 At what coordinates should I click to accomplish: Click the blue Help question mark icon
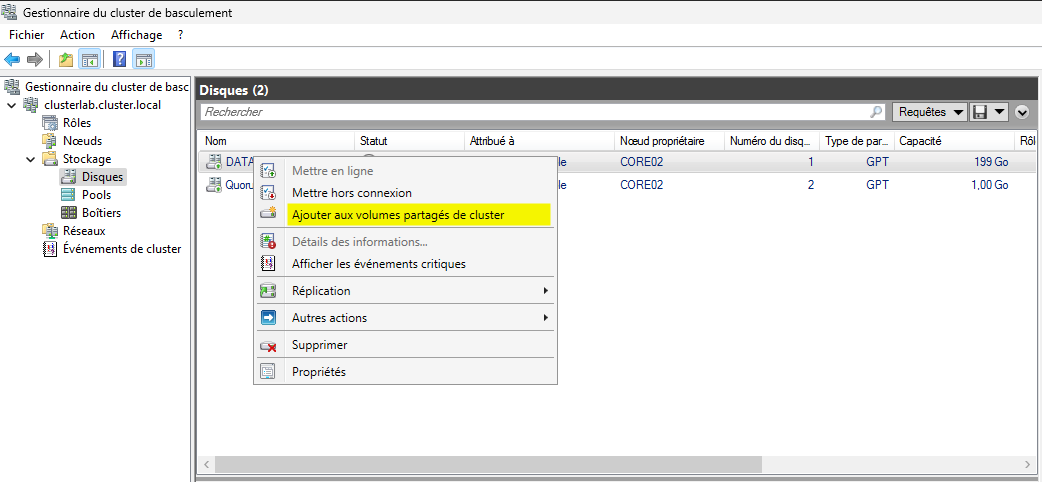click(x=119, y=59)
